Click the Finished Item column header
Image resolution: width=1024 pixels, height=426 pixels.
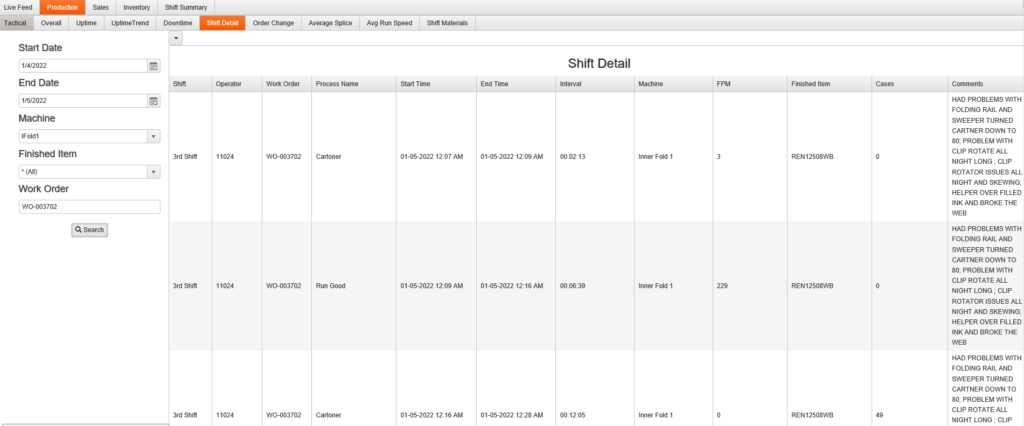[829, 84]
